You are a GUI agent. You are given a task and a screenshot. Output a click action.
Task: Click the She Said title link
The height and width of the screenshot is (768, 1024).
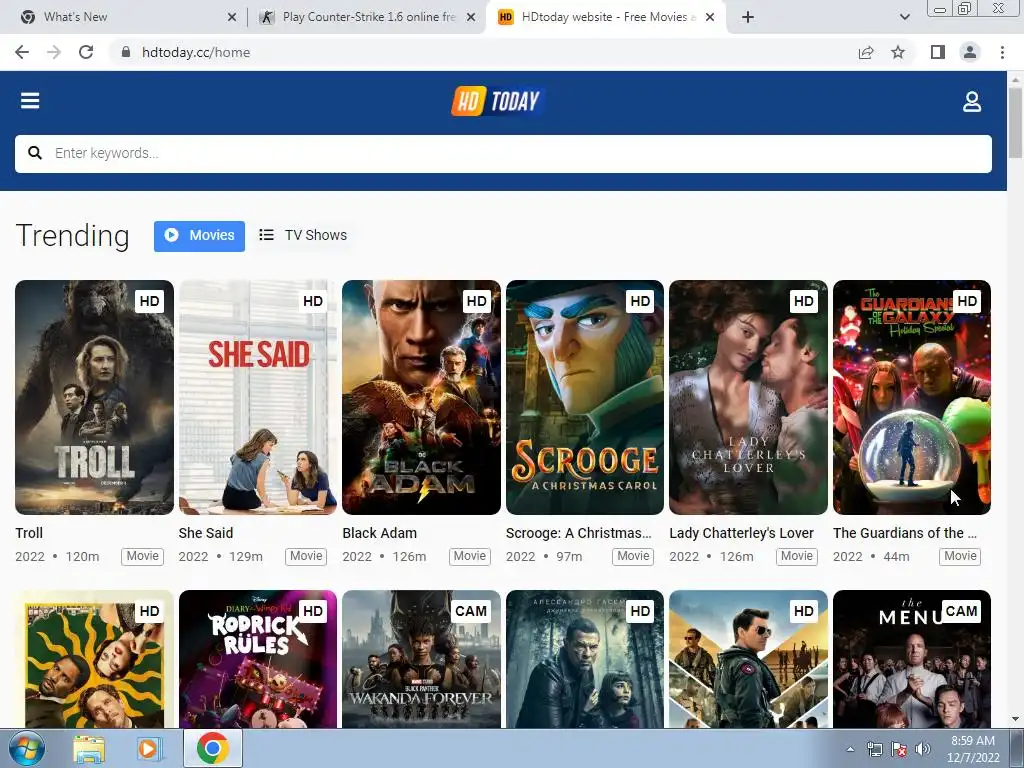[x=206, y=533]
